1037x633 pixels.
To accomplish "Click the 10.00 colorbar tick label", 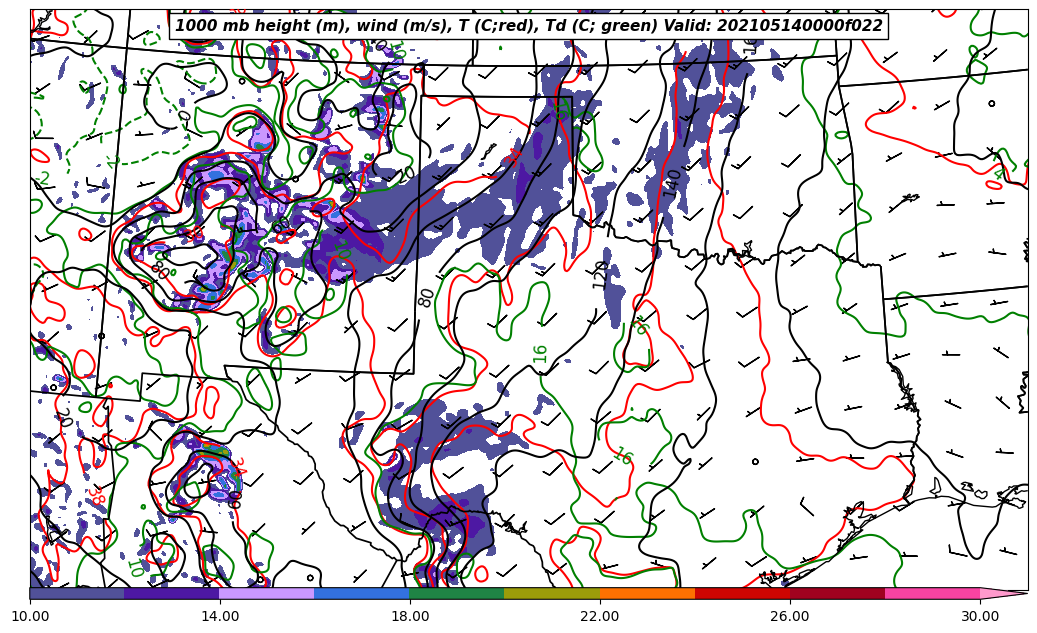I will tap(30, 616).
